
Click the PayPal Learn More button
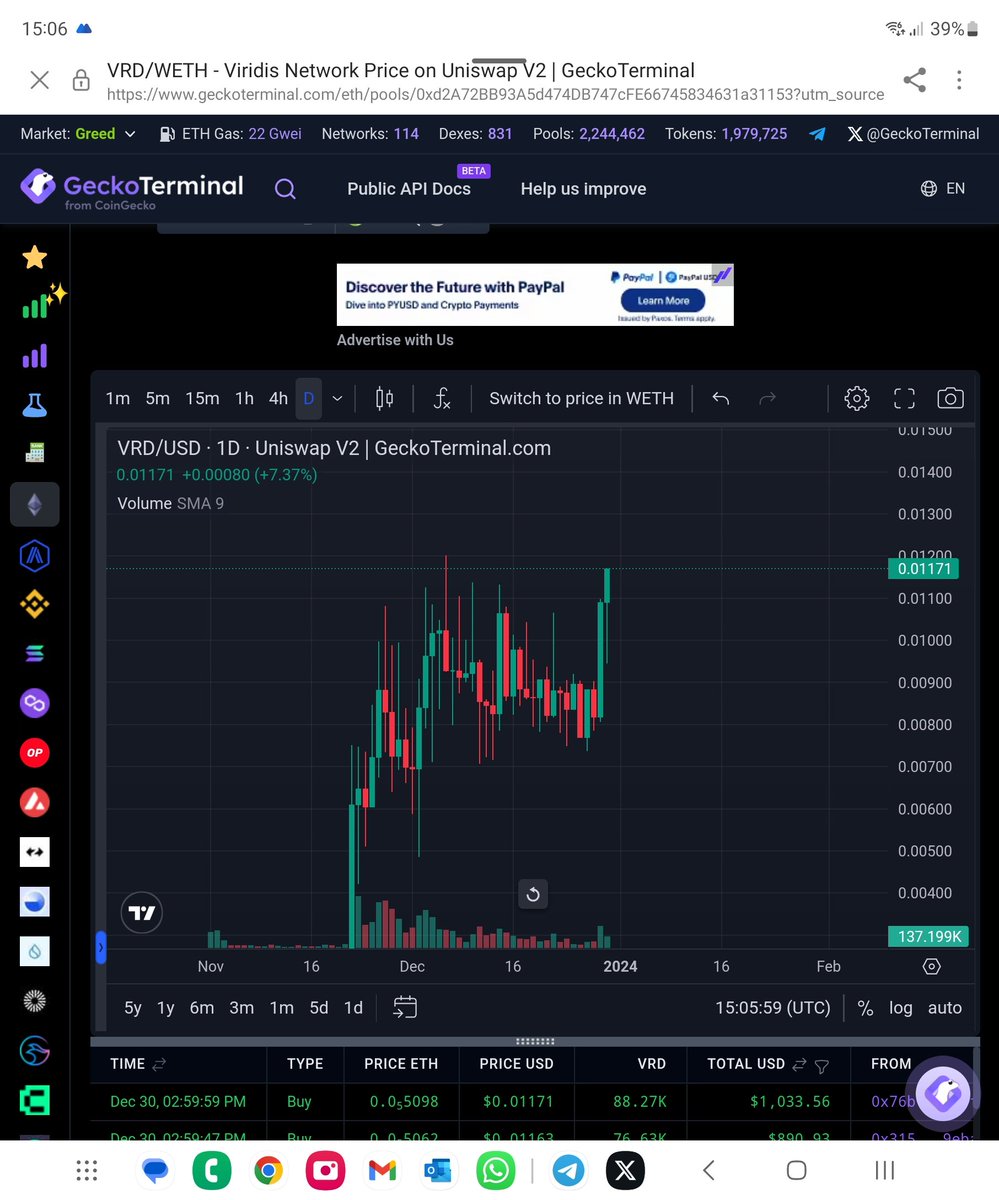pyautogui.click(x=663, y=300)
